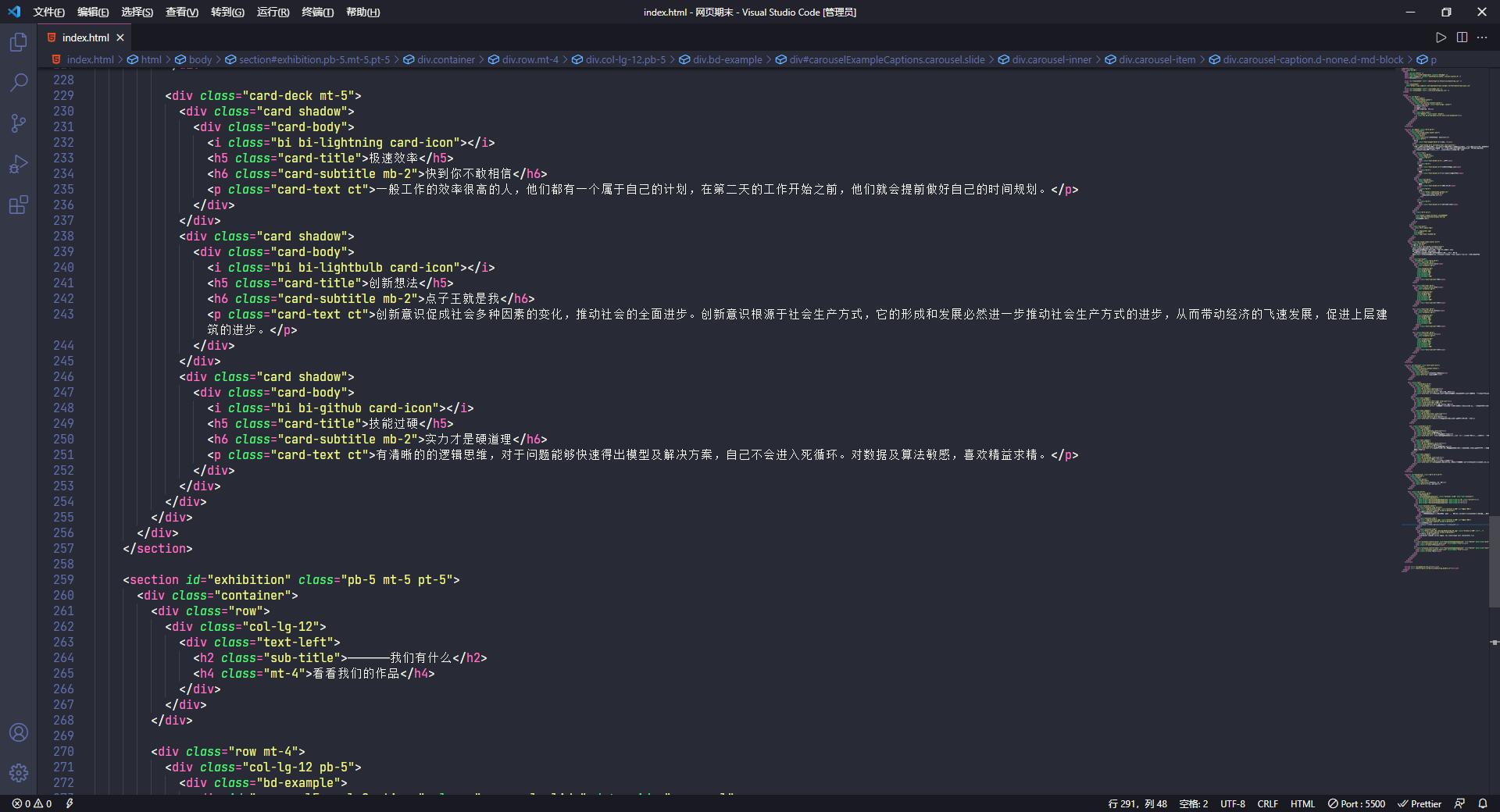
Task: Click line number 259 in gutter
Action: pos(63,579)
